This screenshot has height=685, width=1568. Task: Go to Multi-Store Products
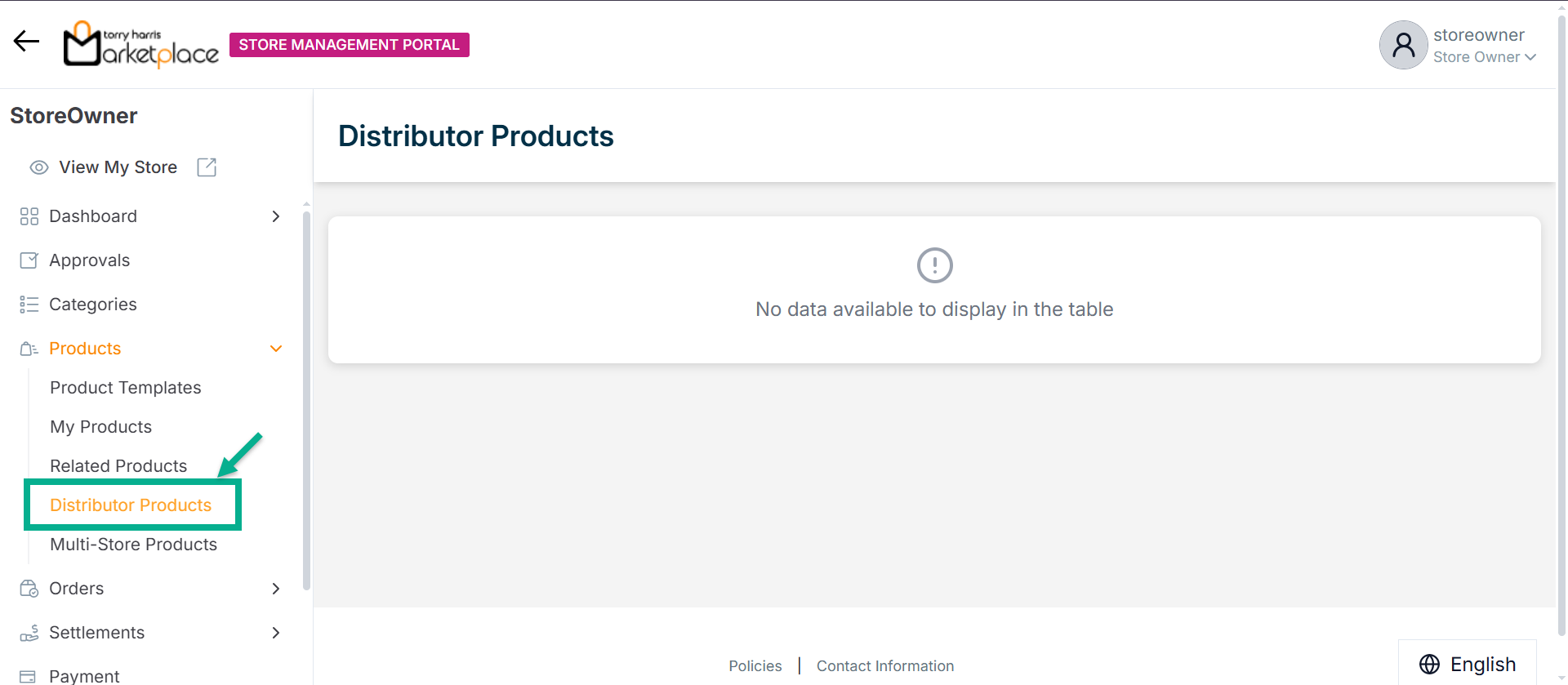click(133, 545)
